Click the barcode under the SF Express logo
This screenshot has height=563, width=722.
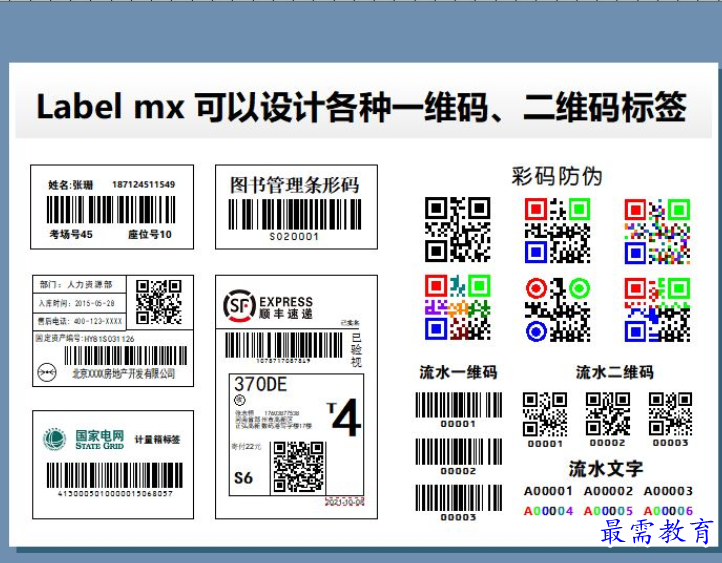pos(283,345)
